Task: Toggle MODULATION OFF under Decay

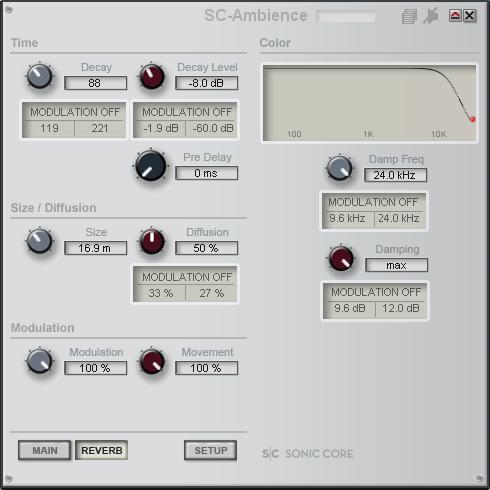Action: tap(75, 112)
